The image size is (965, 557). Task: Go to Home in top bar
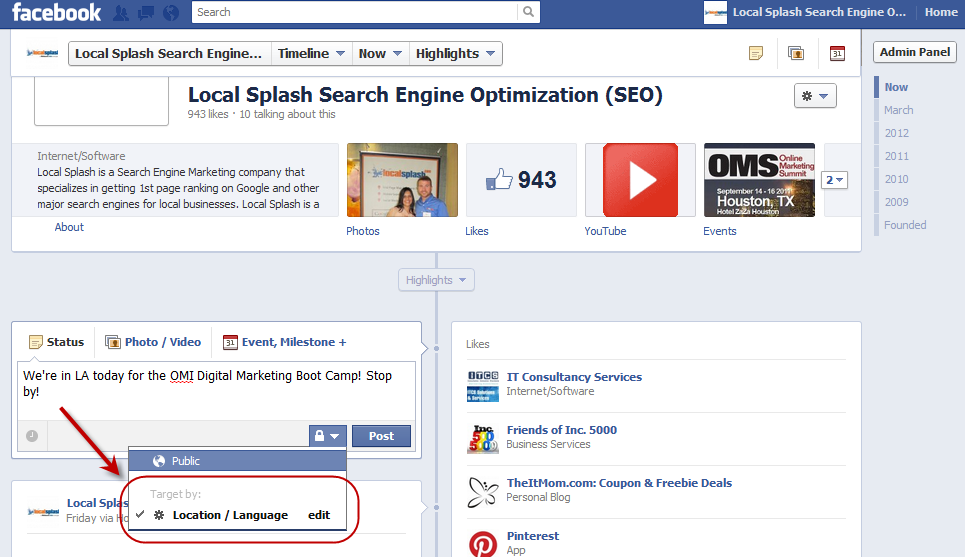coord(941,12)
